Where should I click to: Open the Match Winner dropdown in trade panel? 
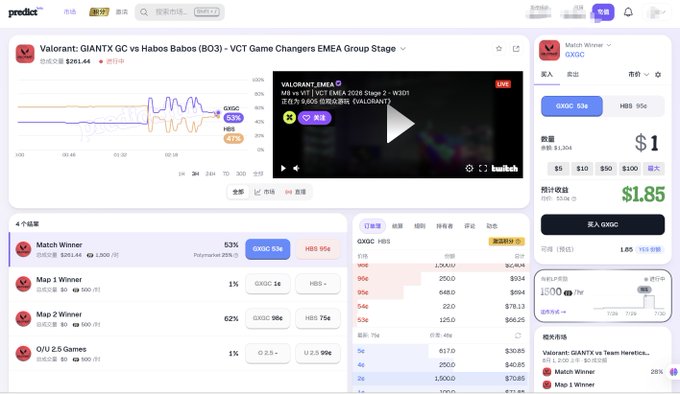point(588,45)
